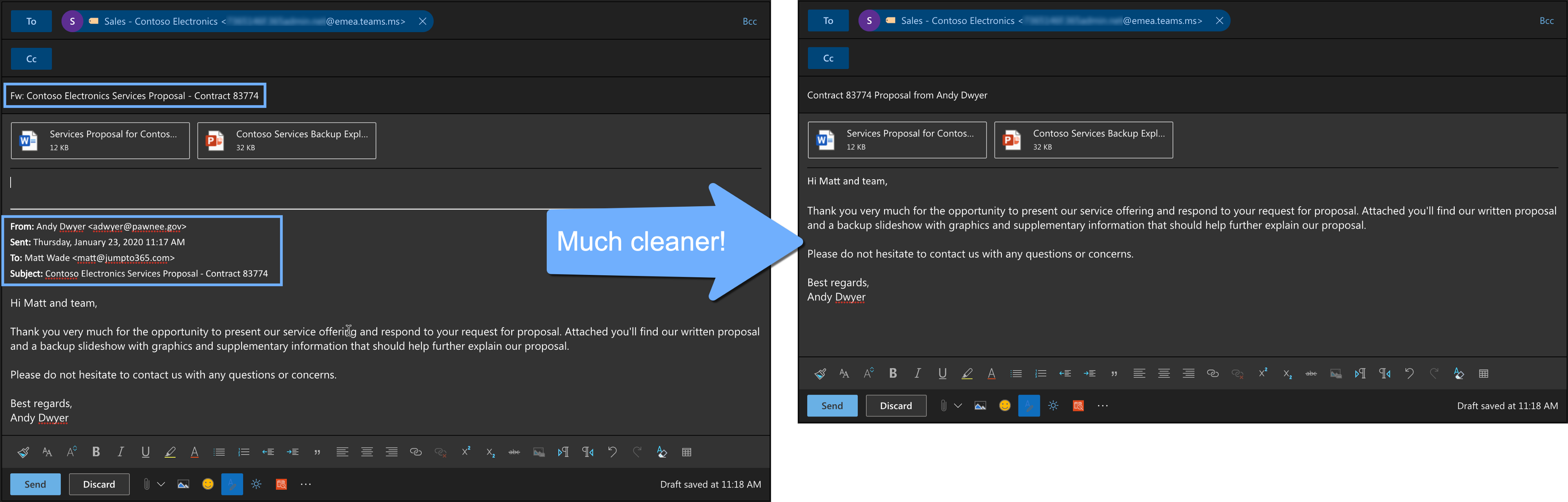Toggle Italic in left compose window

(120, 452)
